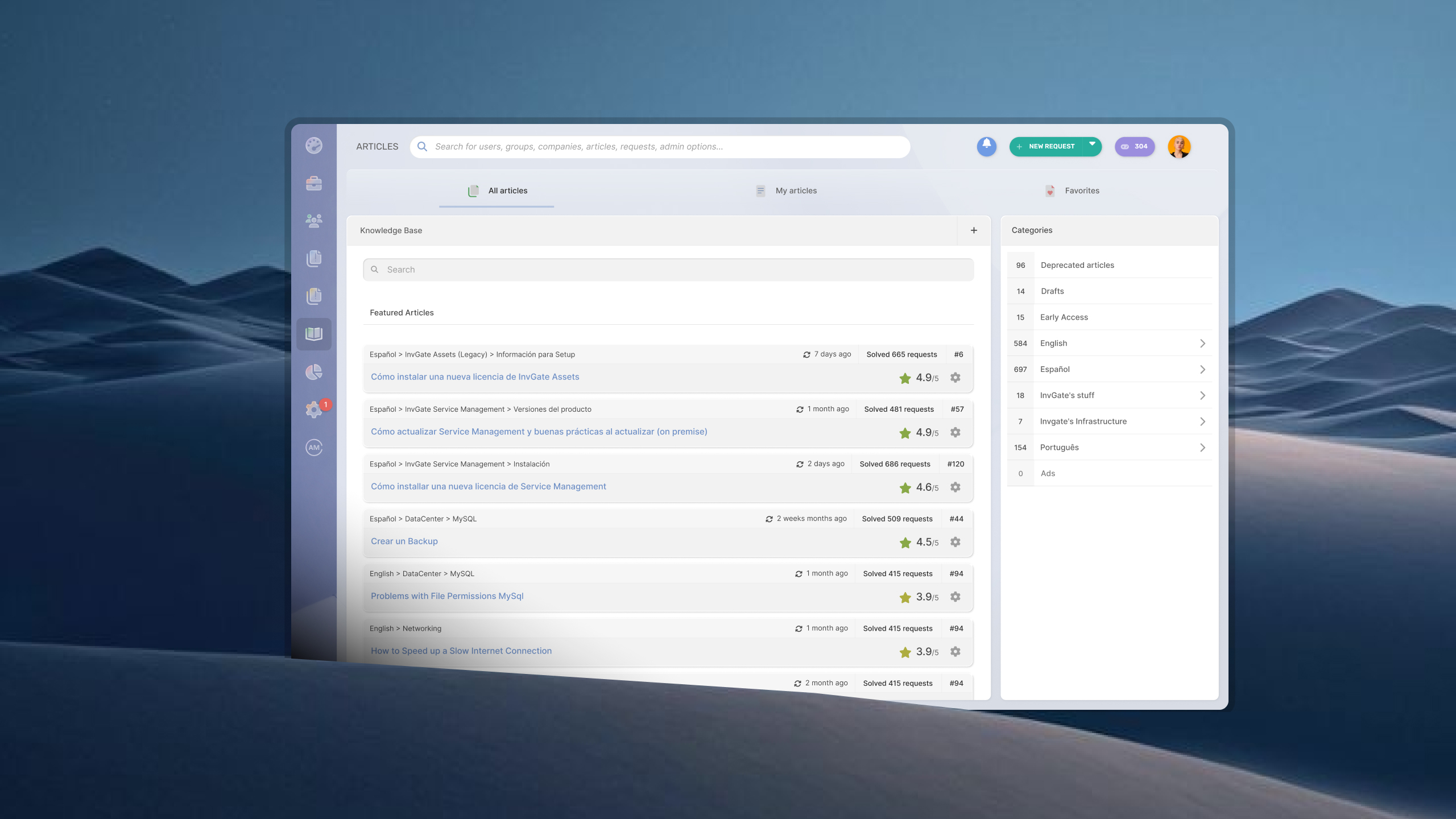Open article 'Cómo actualizar Service Management y buenas prácticas'

point(539,432)
